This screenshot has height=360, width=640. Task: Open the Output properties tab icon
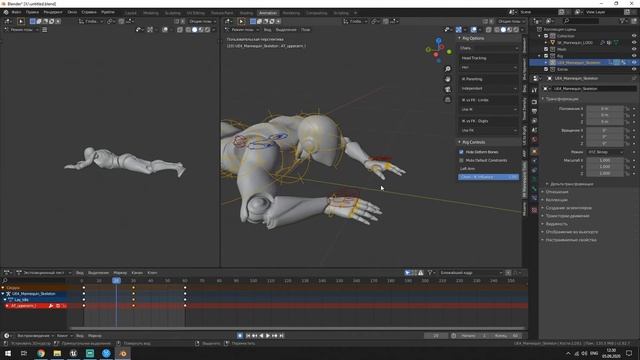tap(534, 111)
